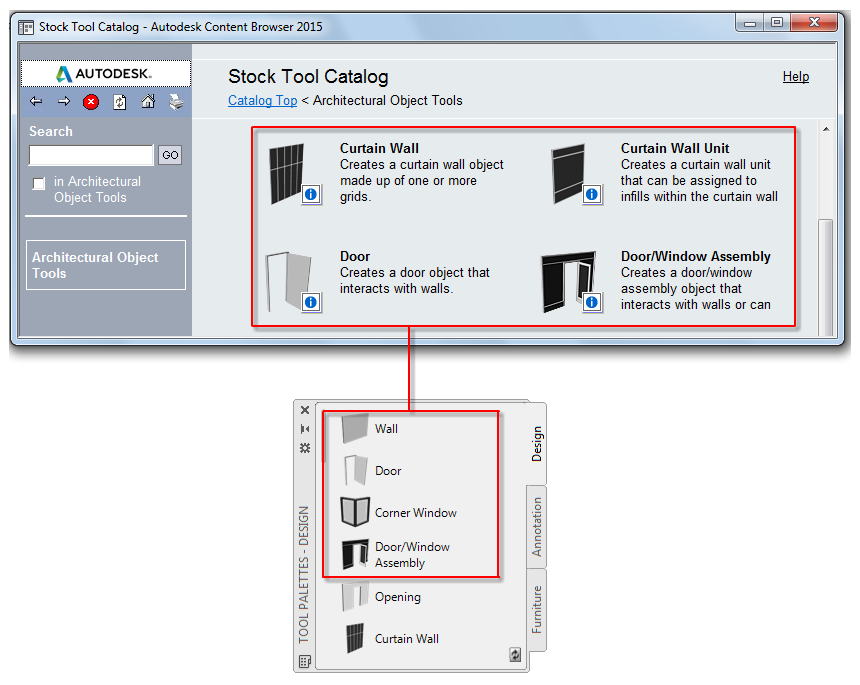Click the Curtain Wall title text
This screenshot has width=860, height=685.
(x=379, y=148)
